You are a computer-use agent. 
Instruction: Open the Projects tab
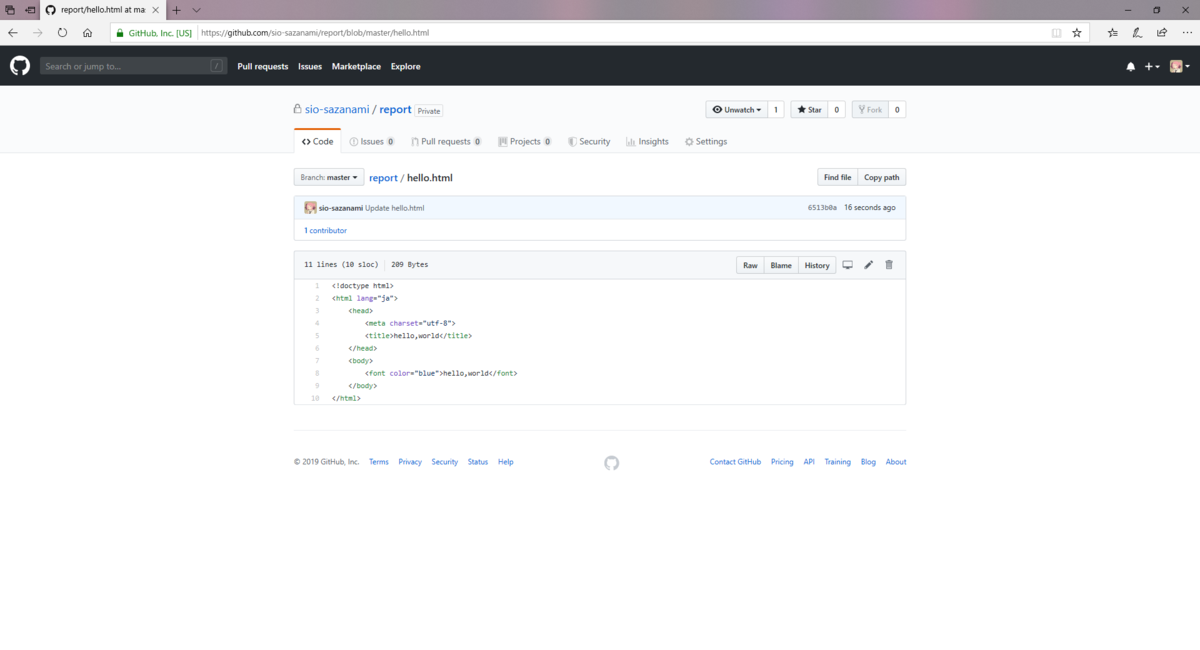pos(525,142)
